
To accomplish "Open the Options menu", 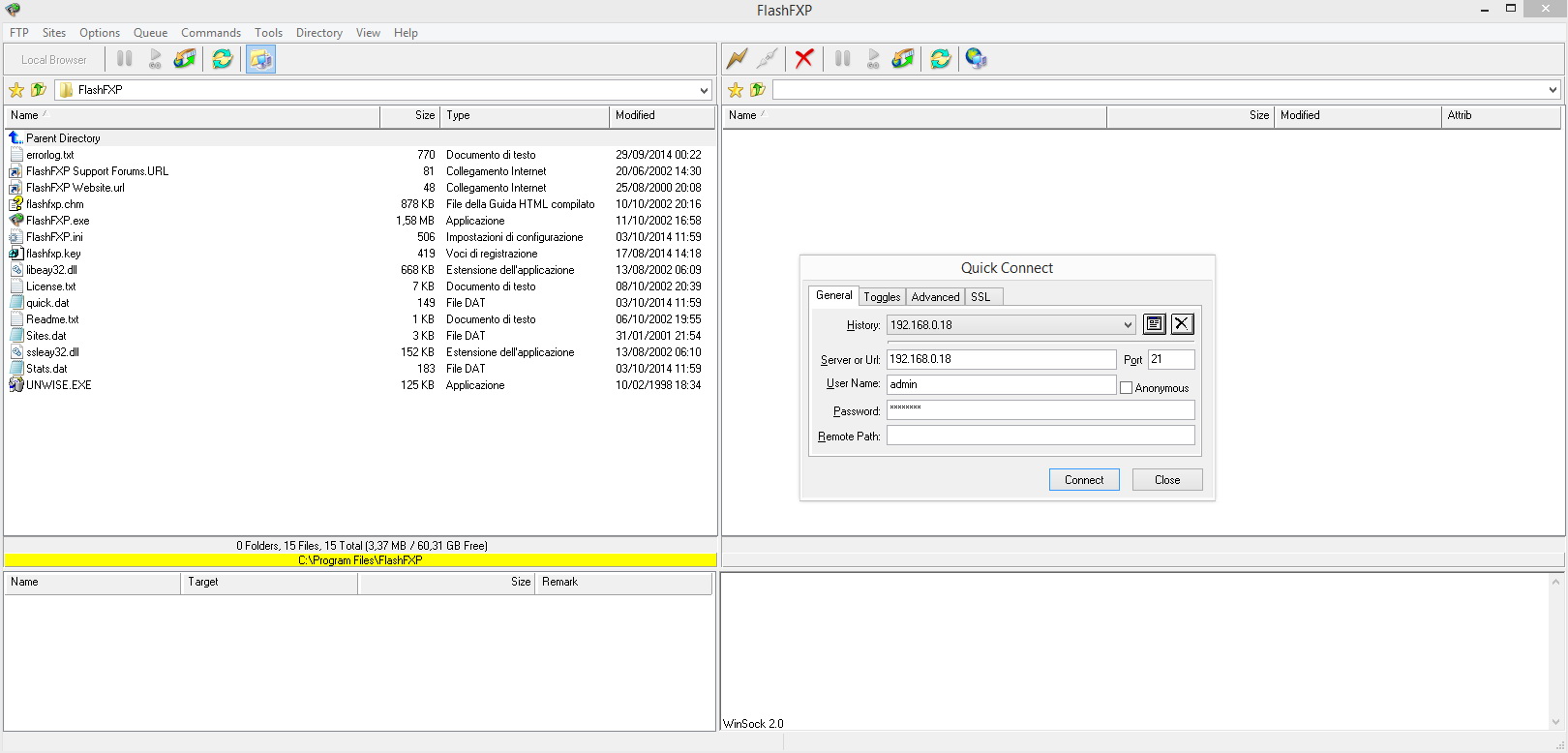I will point(100,33).
